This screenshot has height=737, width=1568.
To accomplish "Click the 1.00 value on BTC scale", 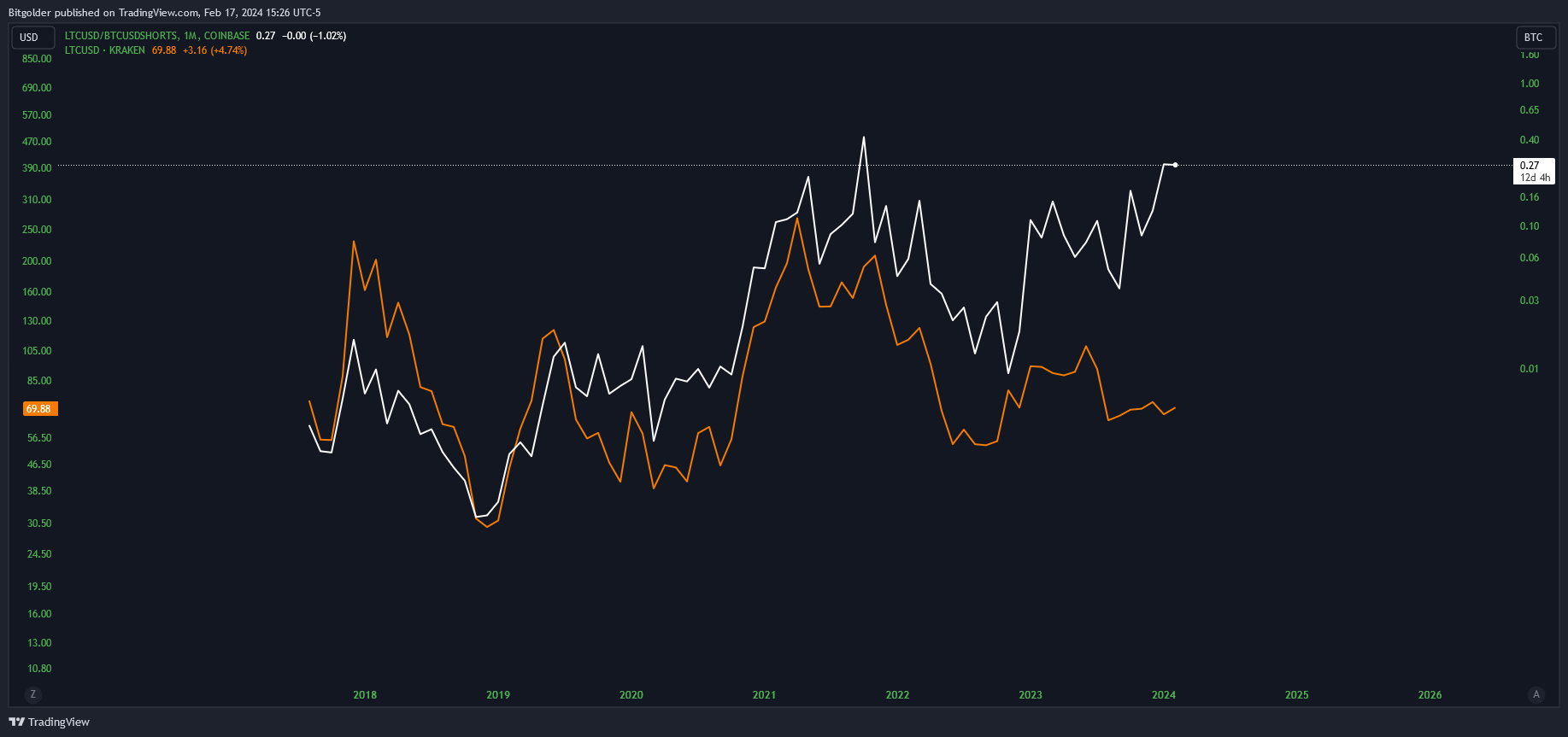I will point(1530,84).
